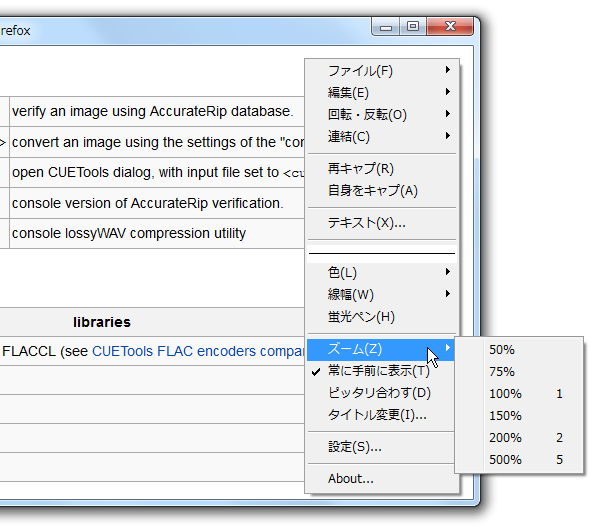Click the black line-style preview in menu
This screenshot has width=594, height=528.
coord(382,253)
